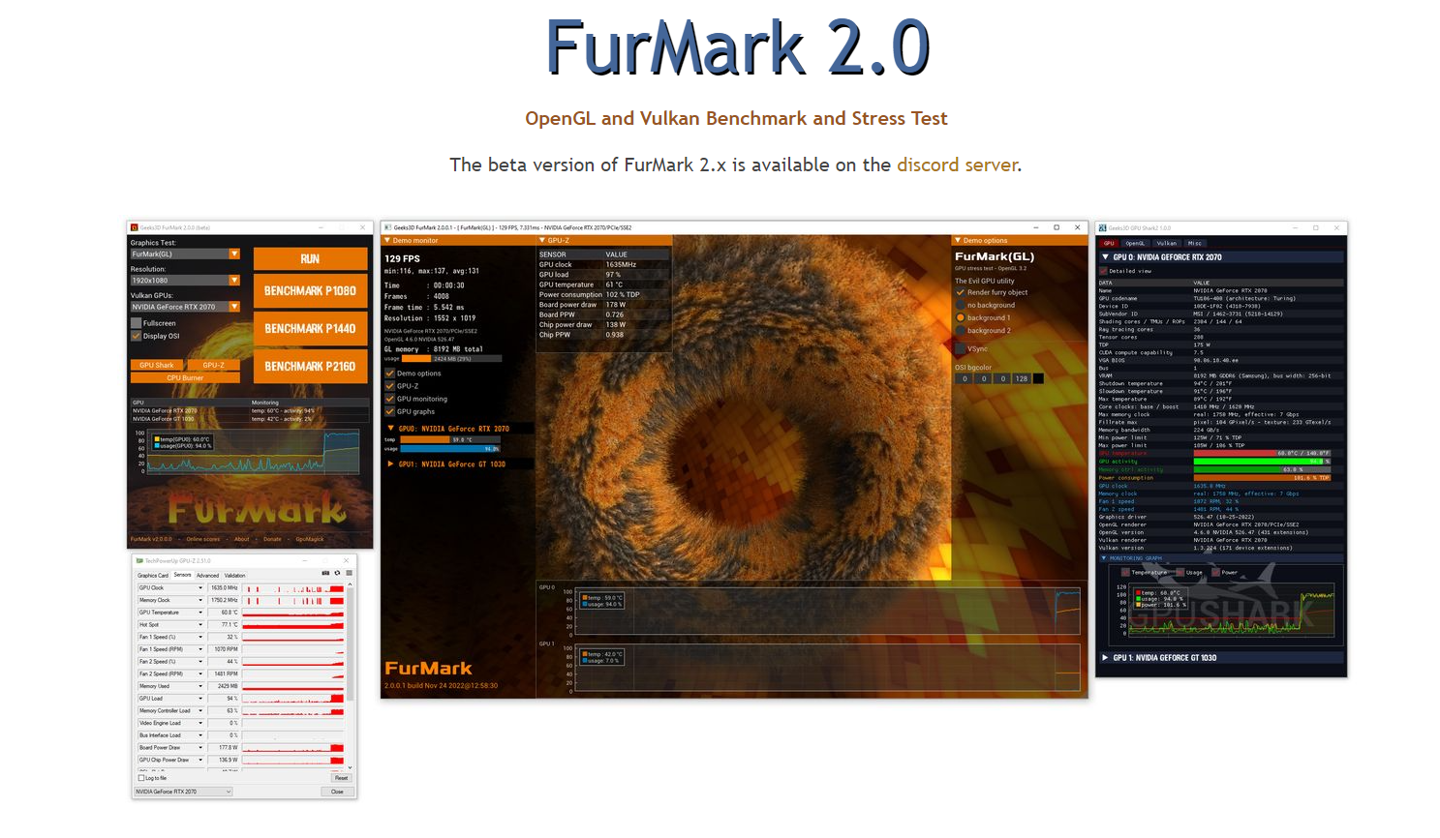Image resolution: width=1440 pixels, height=838 pixels.
Task: Open the discord server link
Action: (956, 166)
